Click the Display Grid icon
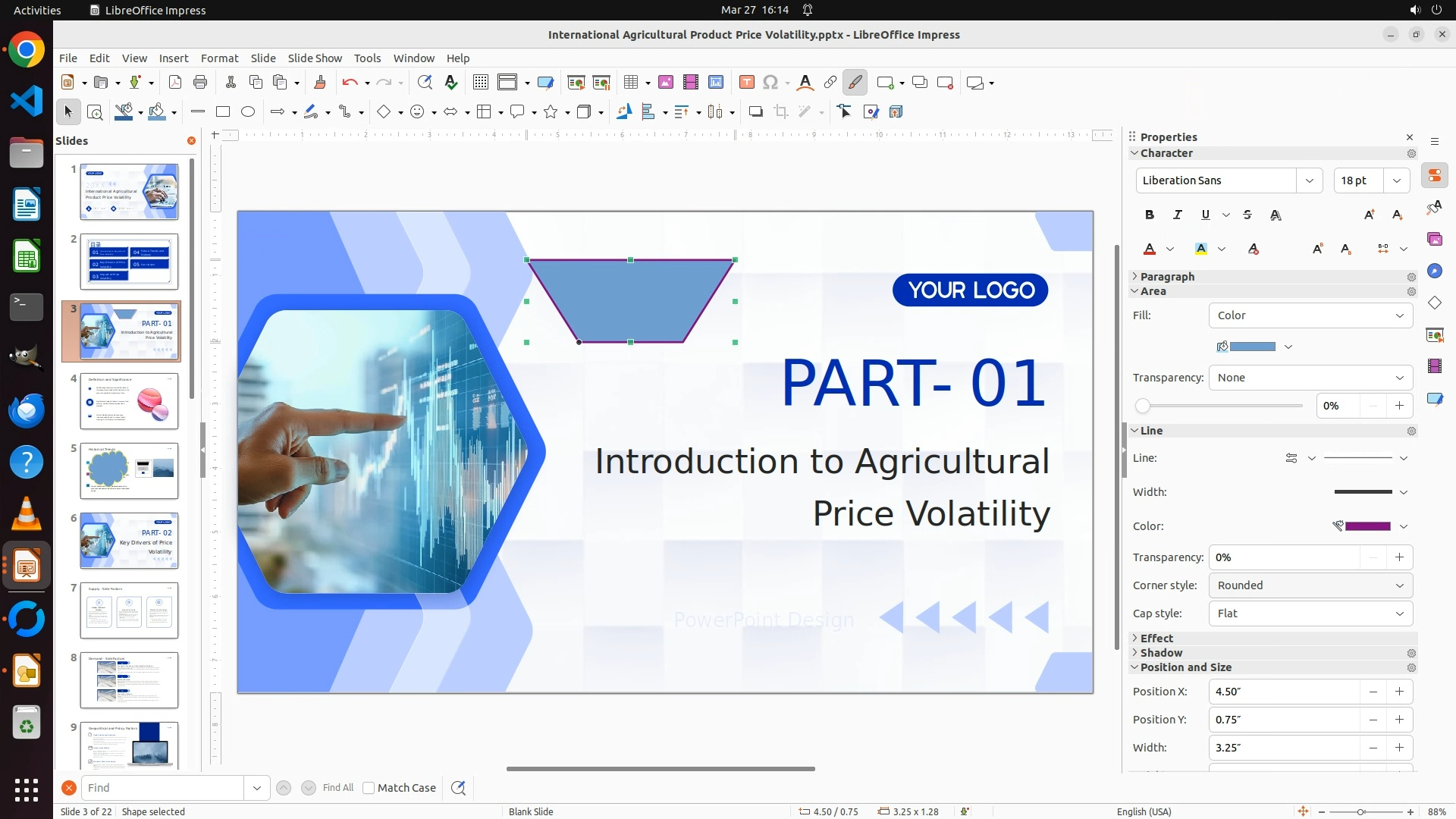The height and width of the screenshot is (819, 1456). click(x=480, y=83)
